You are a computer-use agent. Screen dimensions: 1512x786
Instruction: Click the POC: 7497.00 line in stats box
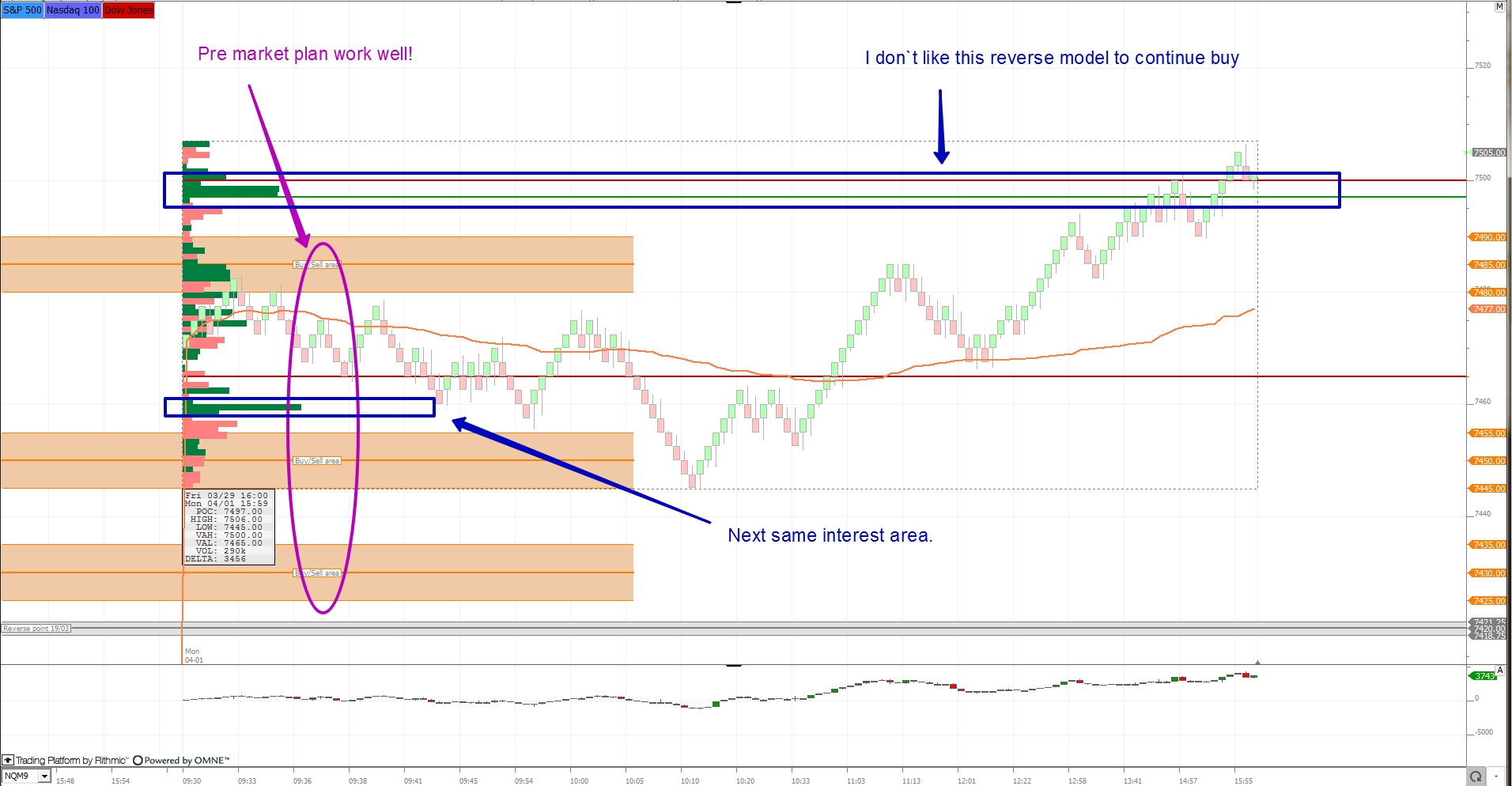click(x=229, y=512)
